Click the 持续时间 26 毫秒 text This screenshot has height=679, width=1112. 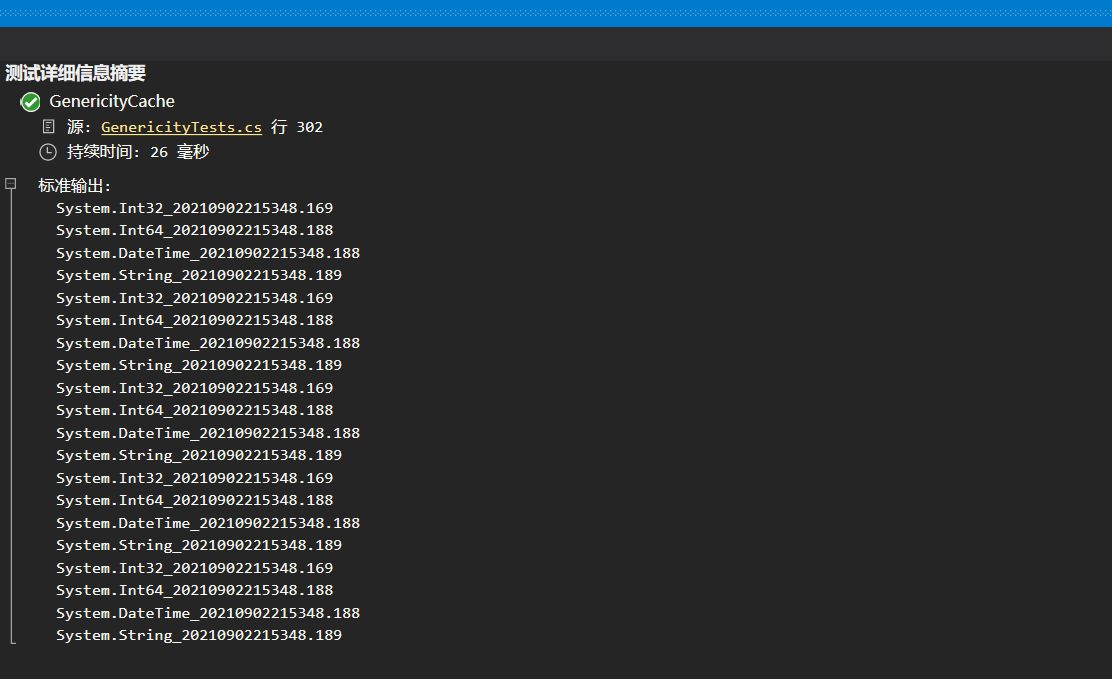click(138, 152)
